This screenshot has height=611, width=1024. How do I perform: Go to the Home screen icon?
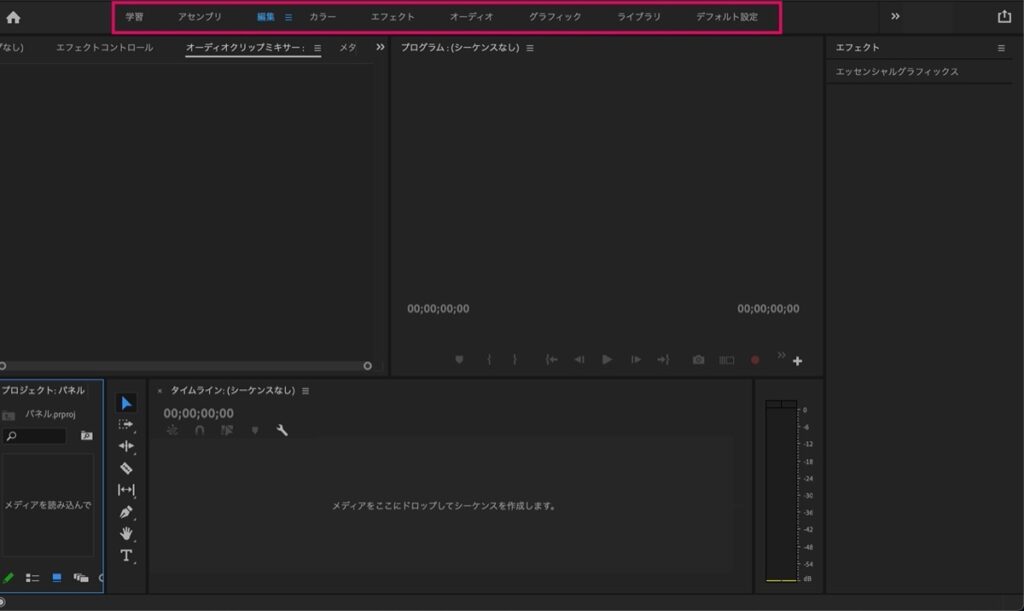point(13,18)
